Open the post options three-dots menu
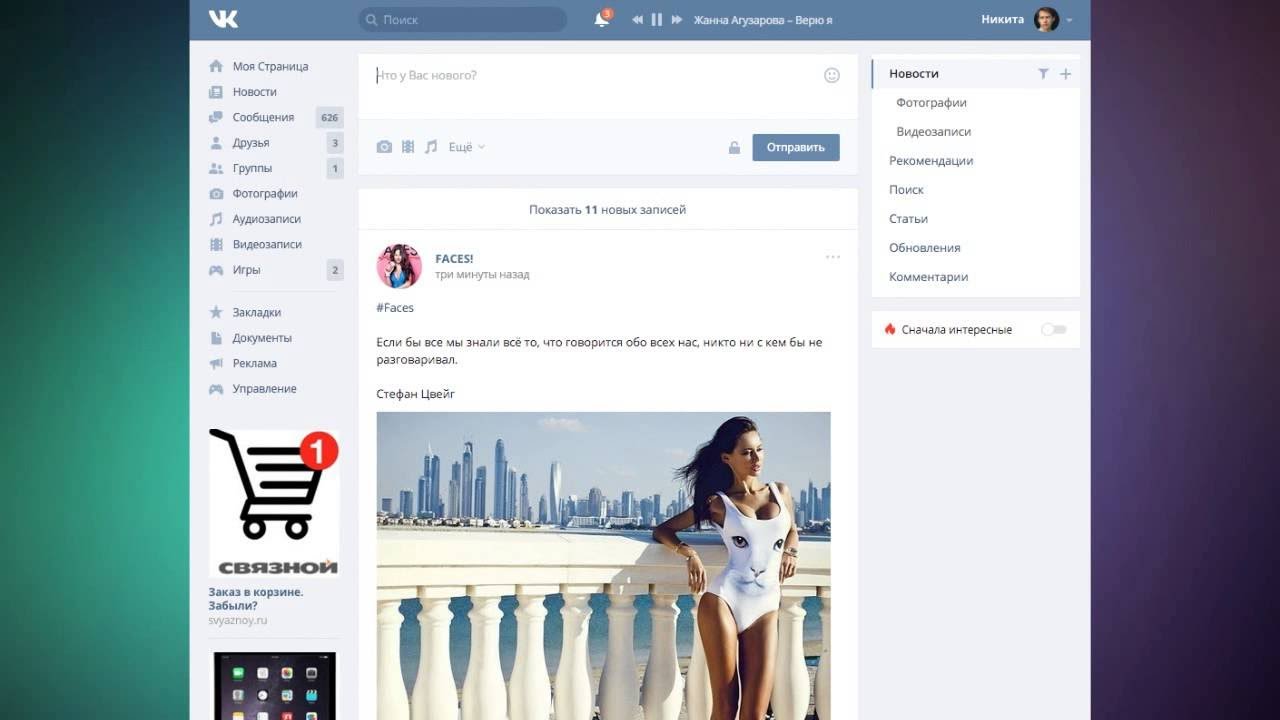 (x=833, y=258)
